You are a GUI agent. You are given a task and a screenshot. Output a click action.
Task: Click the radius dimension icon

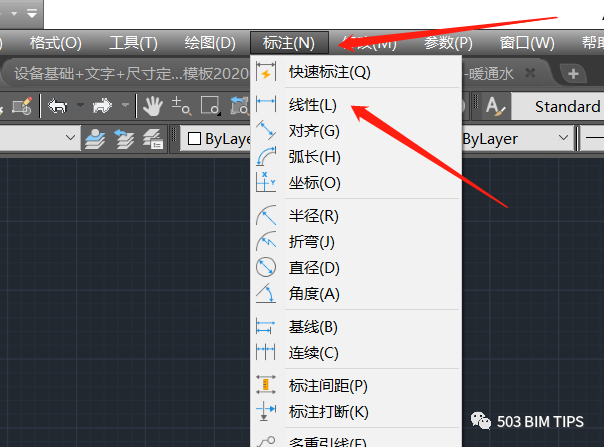click(266, 215)
